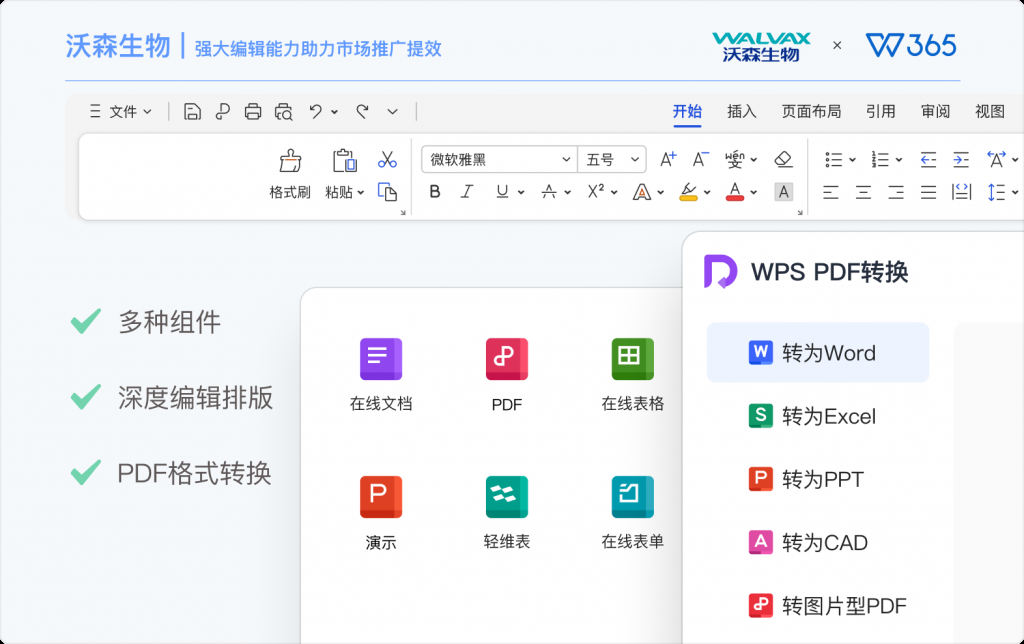Expand the quick access toolbar customize chevron

tap(392, 112)
